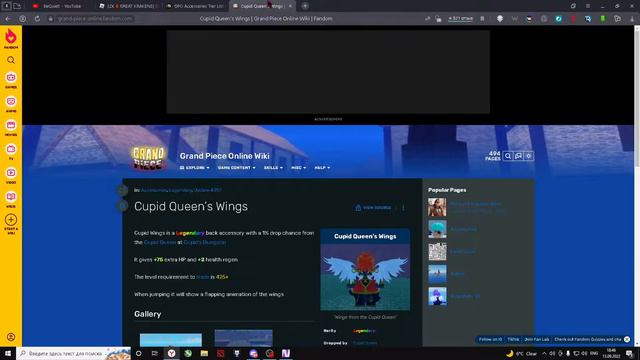Dismiss the bottom Fandom bar with X

click(627, 339)
